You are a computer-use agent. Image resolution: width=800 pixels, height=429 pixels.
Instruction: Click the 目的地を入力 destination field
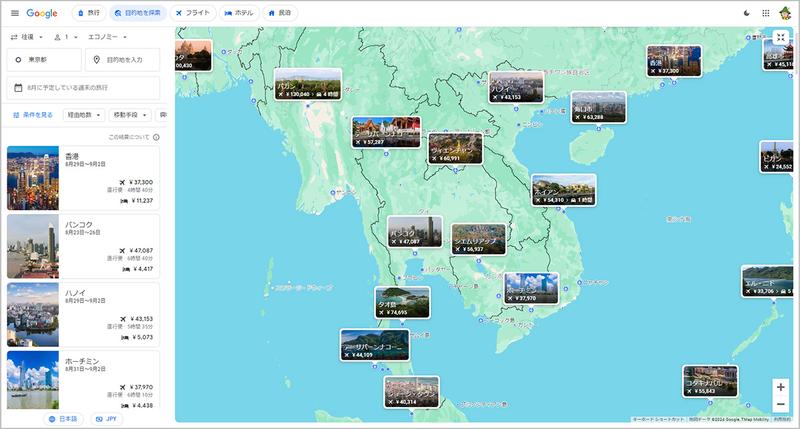point(122,60)
